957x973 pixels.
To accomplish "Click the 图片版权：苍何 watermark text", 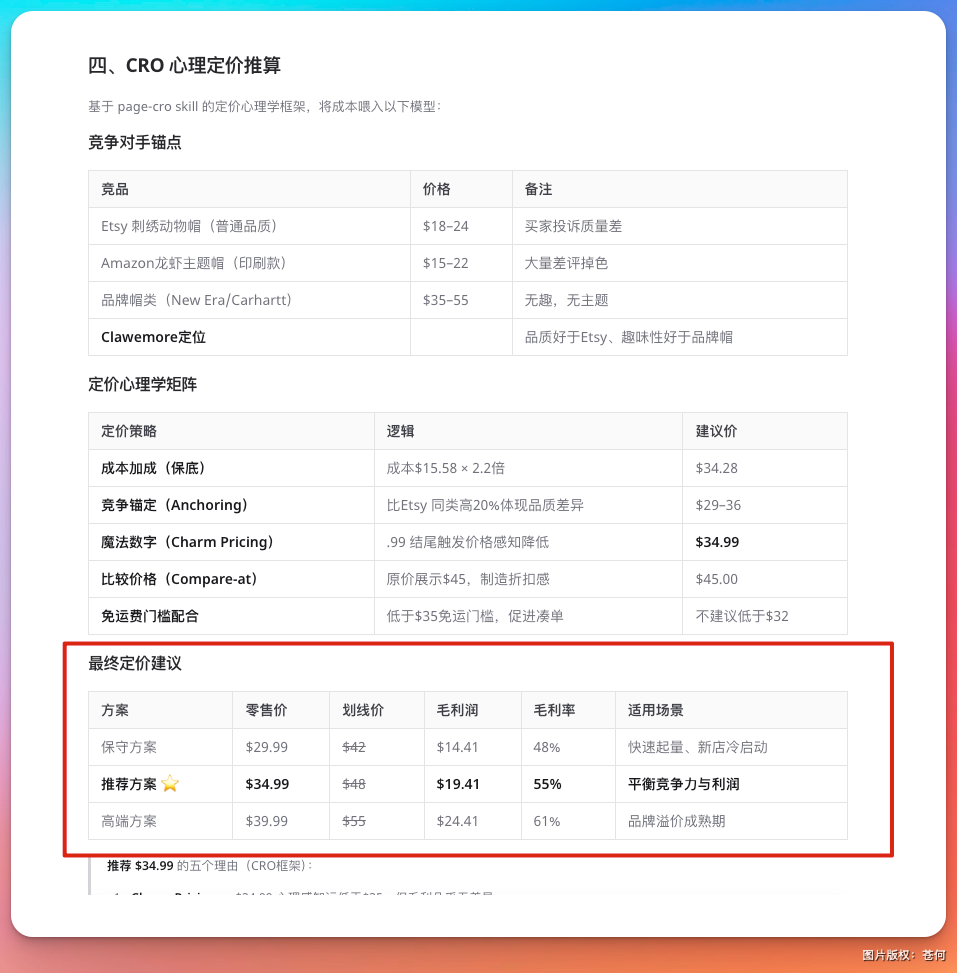I will point(903,955).
